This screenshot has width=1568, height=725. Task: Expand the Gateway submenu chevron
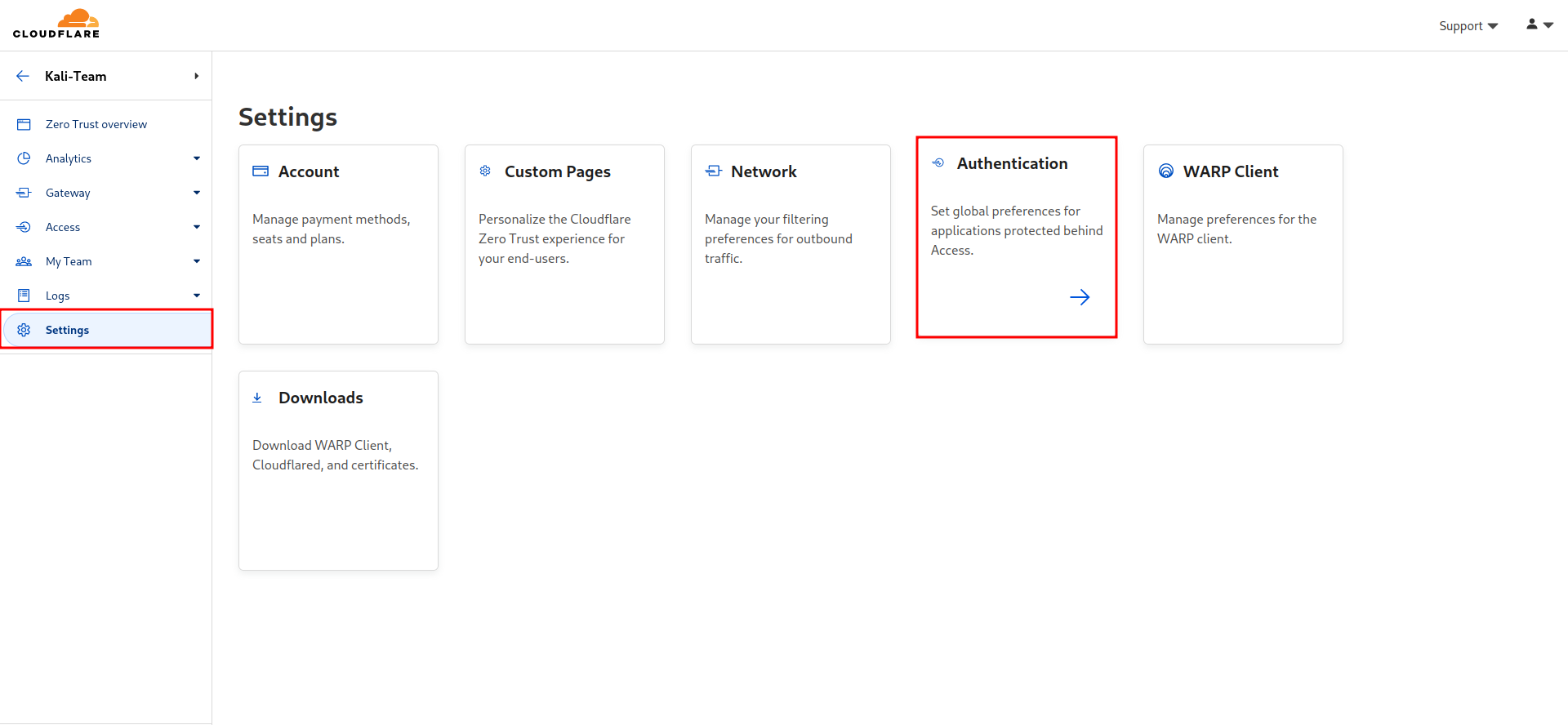point(197,193)
